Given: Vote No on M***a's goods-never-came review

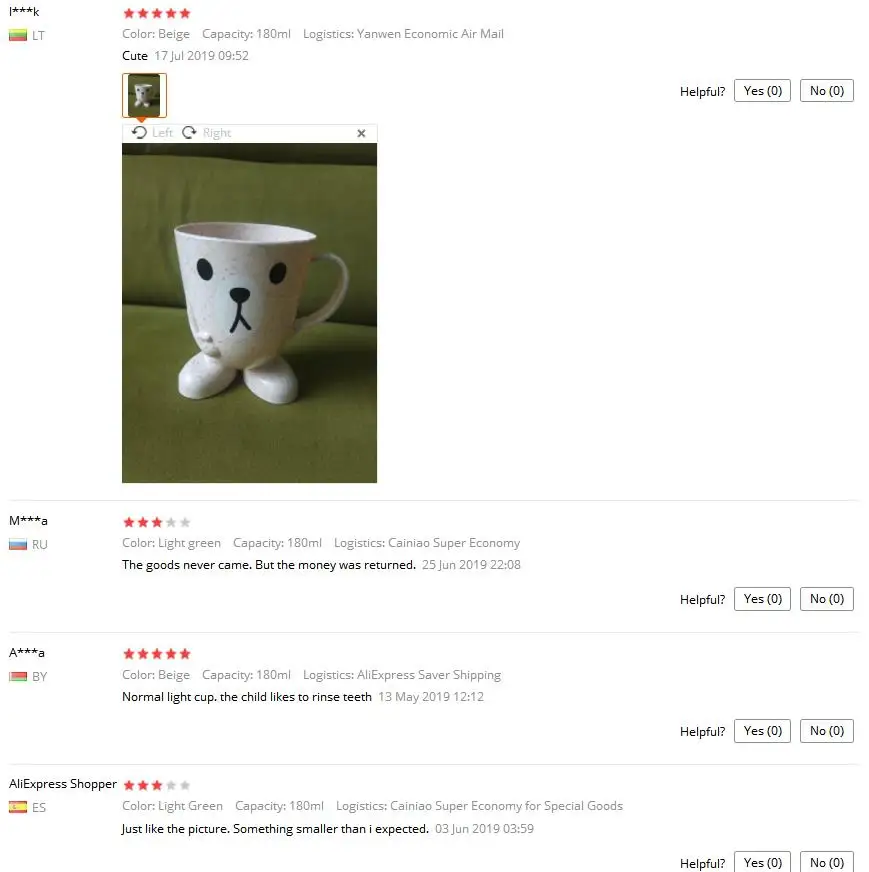Looking at the screenshot, I should [826, 599].
